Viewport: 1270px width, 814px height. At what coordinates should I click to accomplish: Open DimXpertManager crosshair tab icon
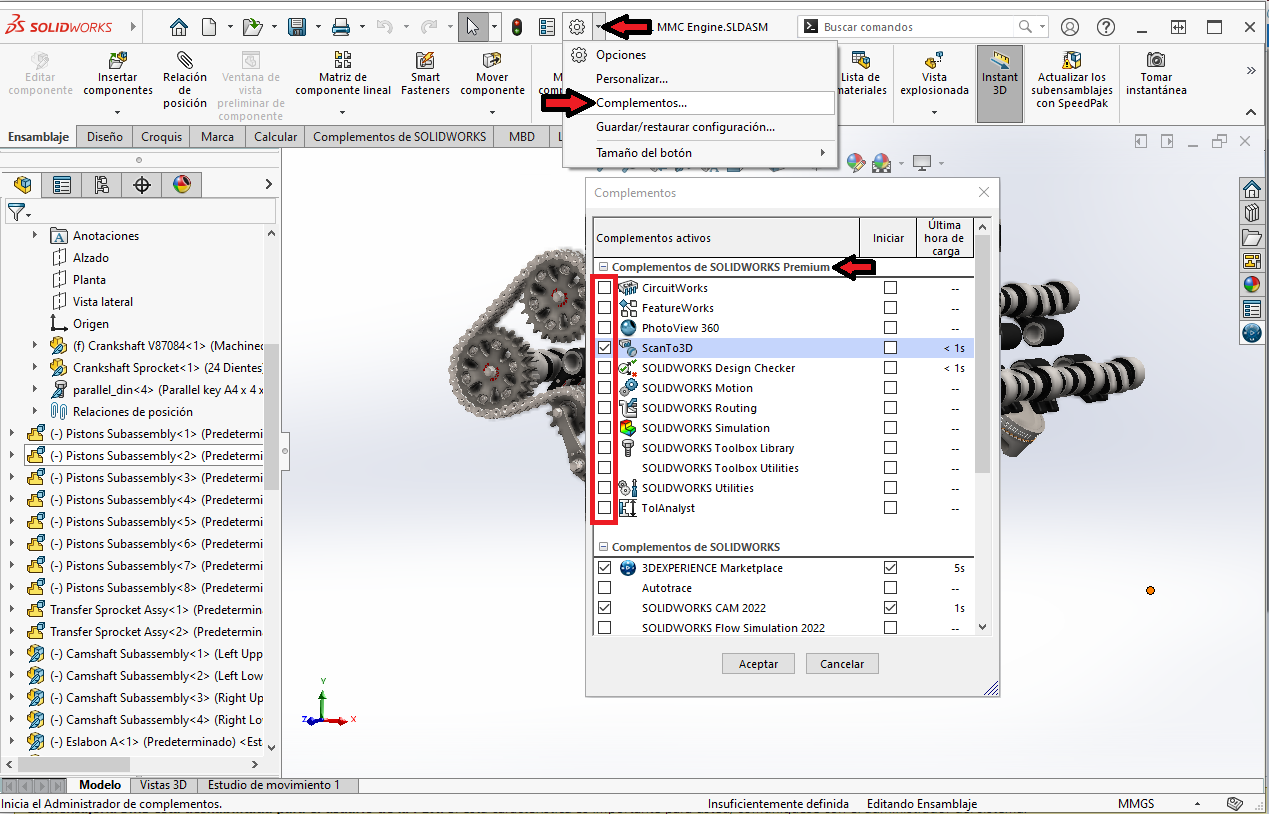point(142,184)
